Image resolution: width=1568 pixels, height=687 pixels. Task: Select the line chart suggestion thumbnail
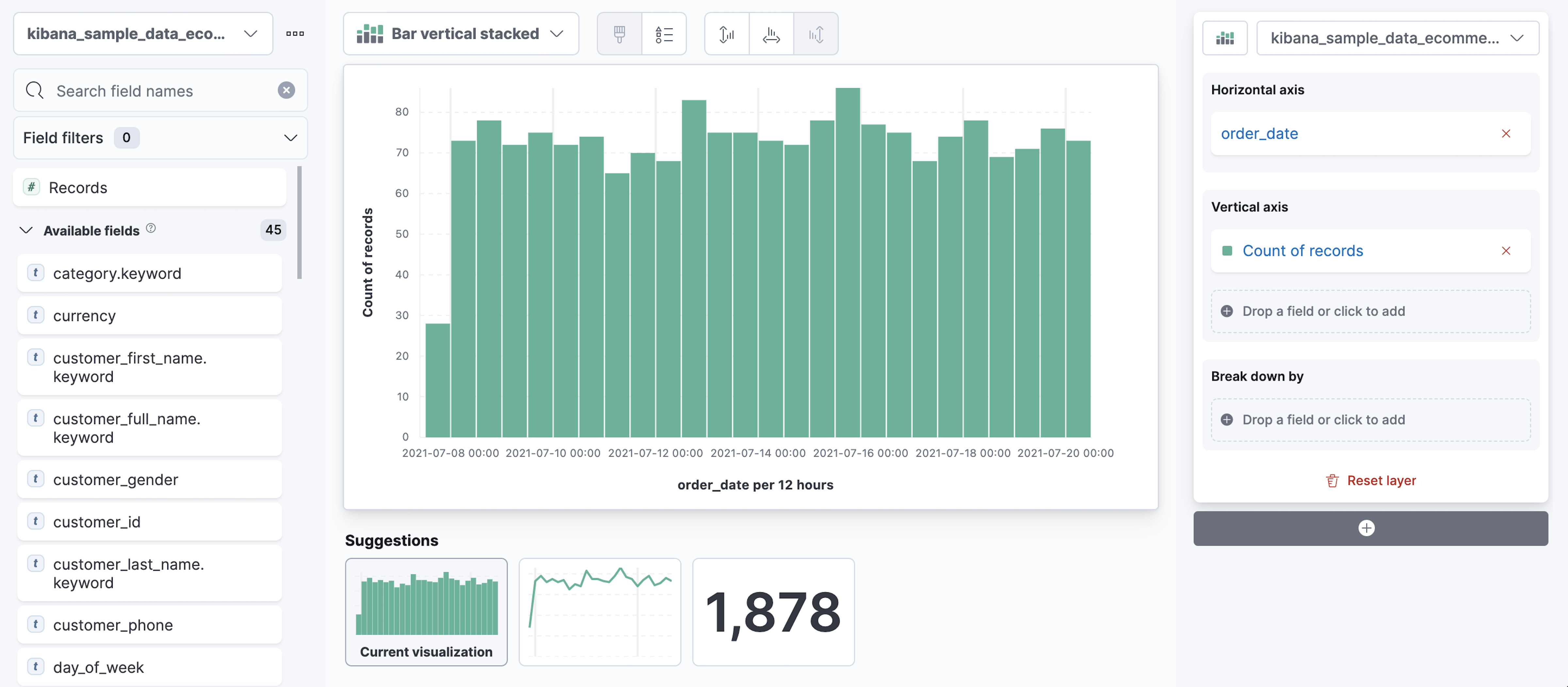point(599,612)
